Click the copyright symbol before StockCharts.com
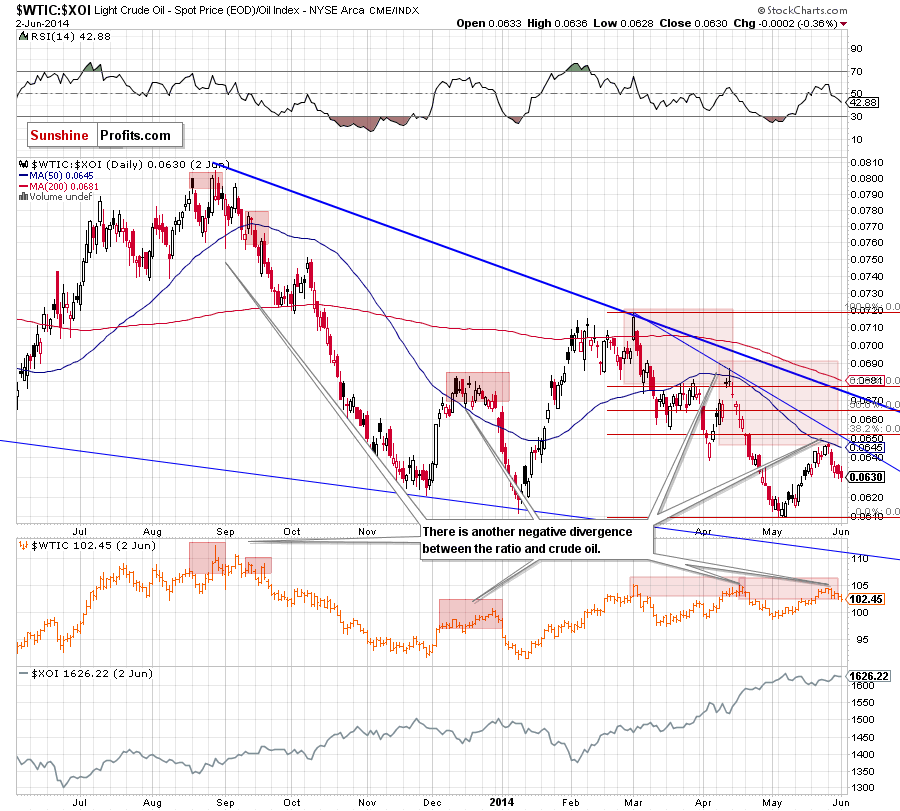This screenshot has height=811, width=900. (x=762, y=10)
